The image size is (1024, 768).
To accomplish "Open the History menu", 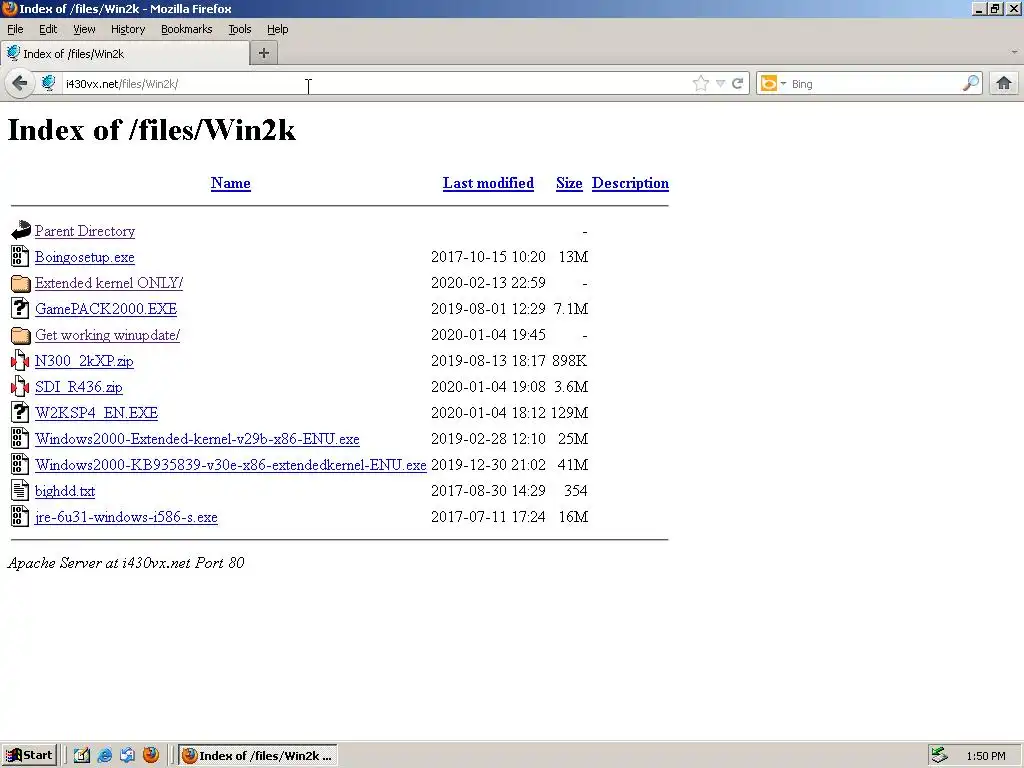I will [x=127, y=29].
